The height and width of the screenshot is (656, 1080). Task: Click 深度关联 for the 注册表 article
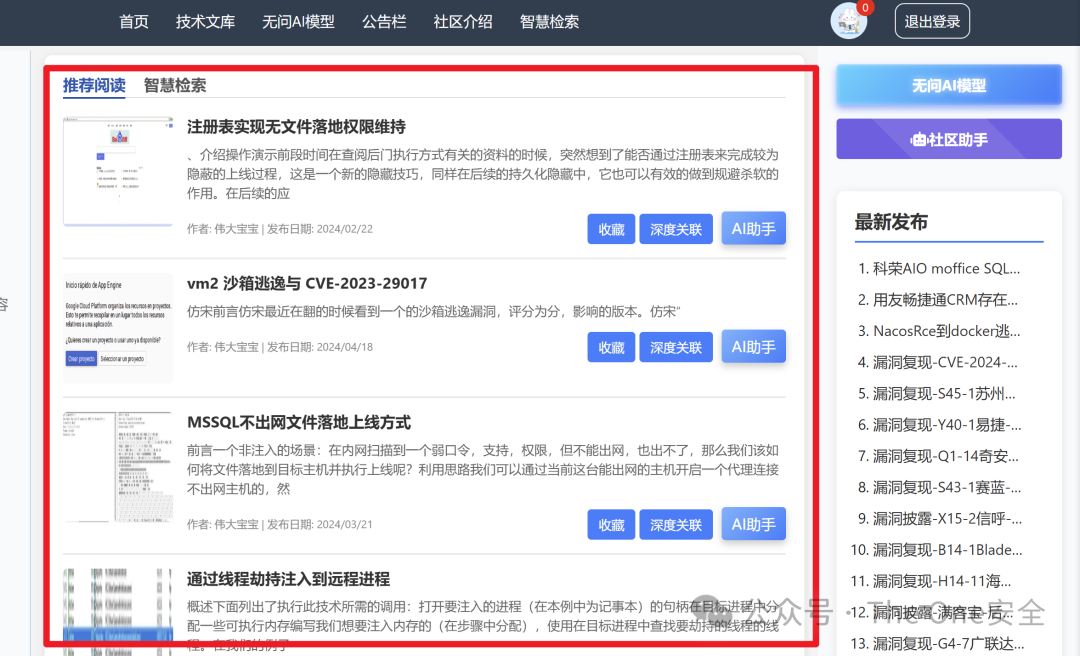coord(676,229)
